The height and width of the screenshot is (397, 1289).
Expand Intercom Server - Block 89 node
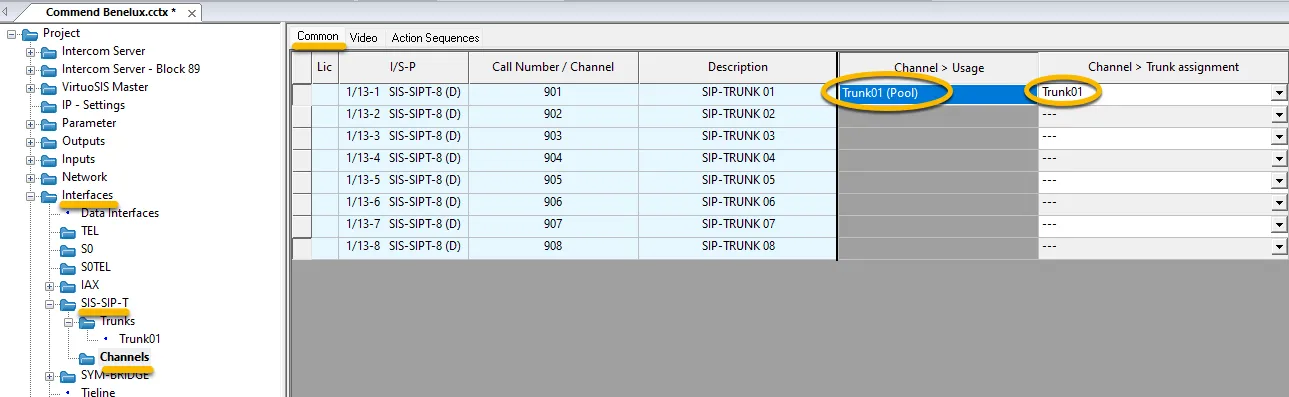pyautogui.click(x=30, y=70)
